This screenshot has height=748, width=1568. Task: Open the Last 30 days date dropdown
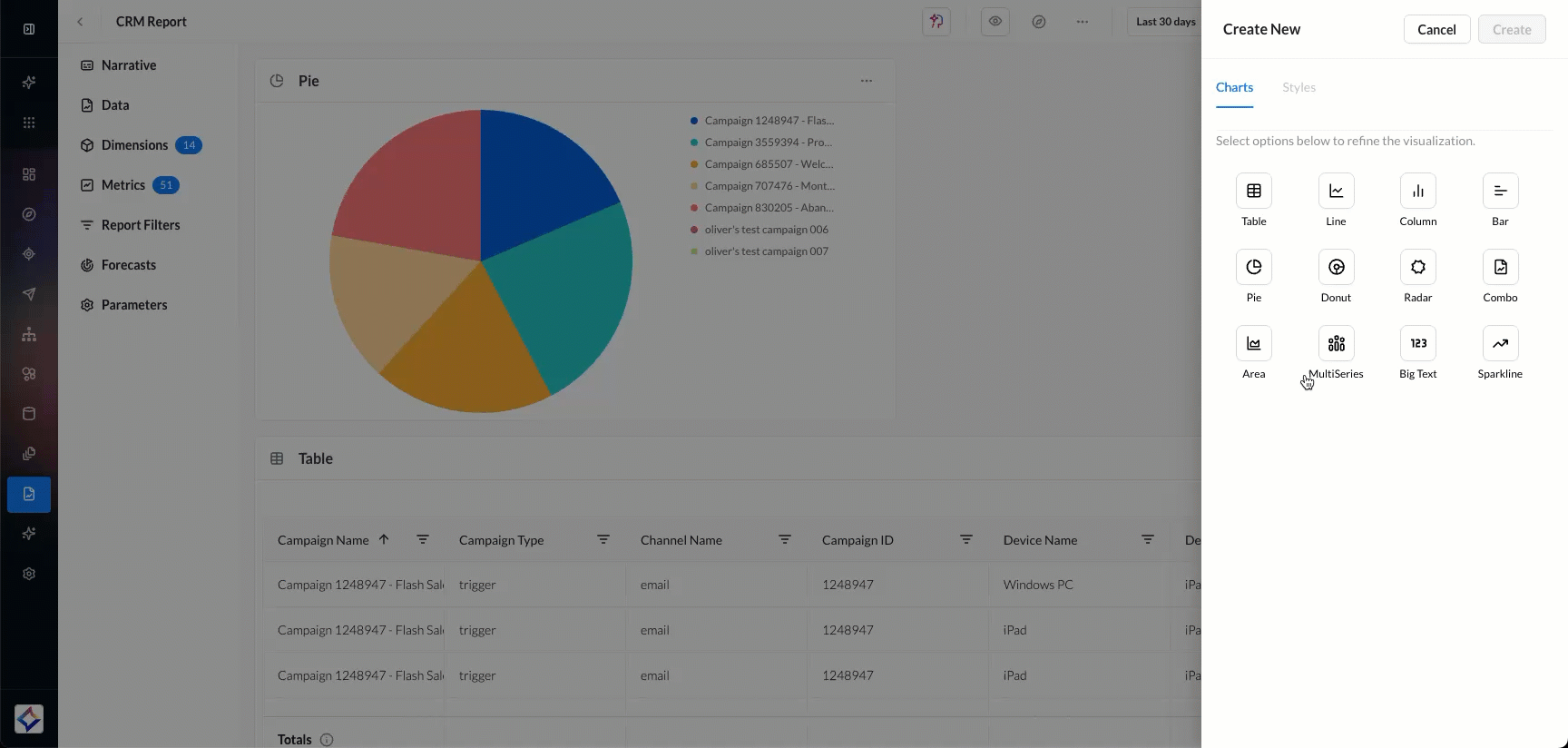point(1165,22)
